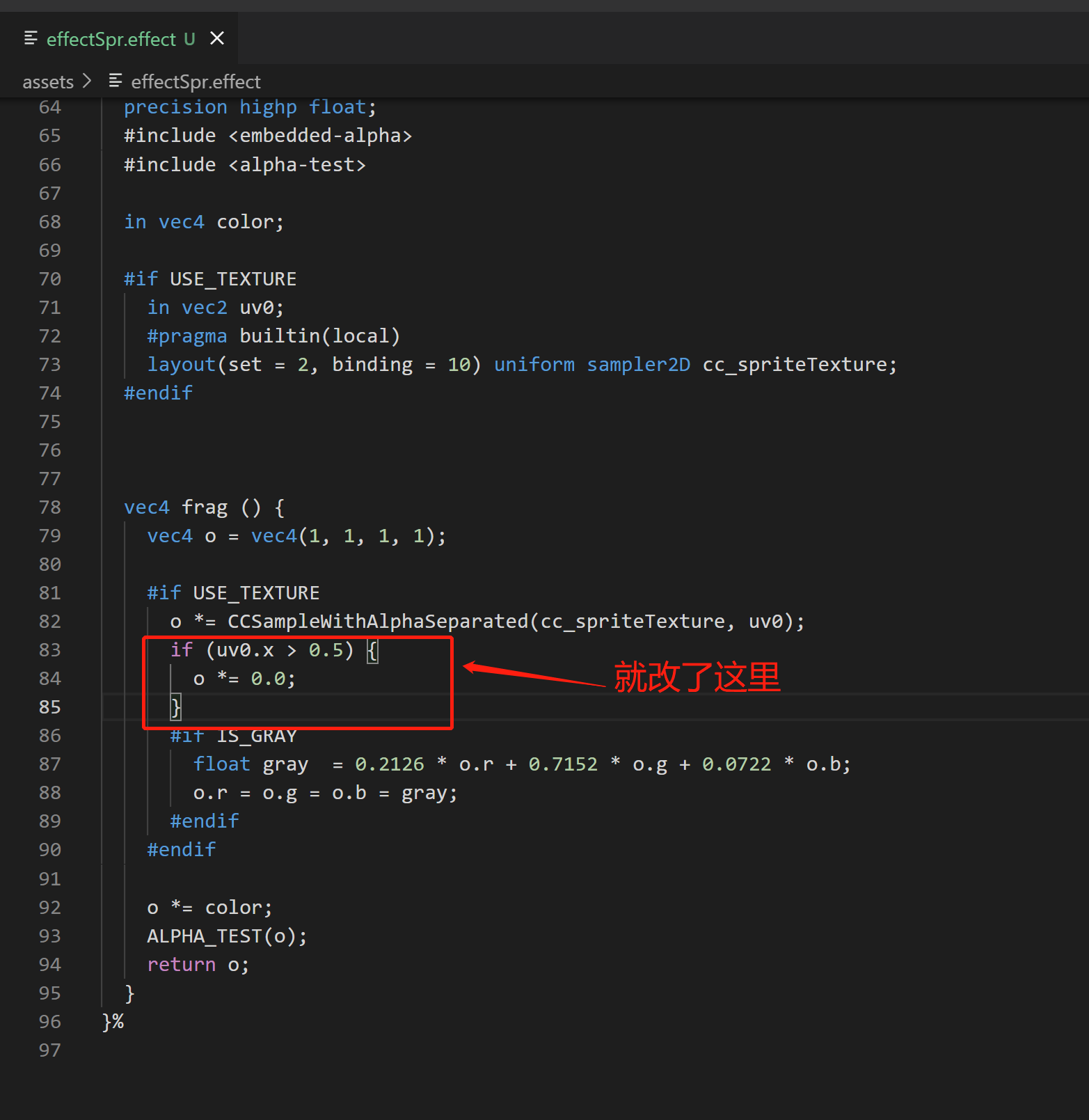
Task: Click the "precision highp float;" line
Action: coord(250,107)
